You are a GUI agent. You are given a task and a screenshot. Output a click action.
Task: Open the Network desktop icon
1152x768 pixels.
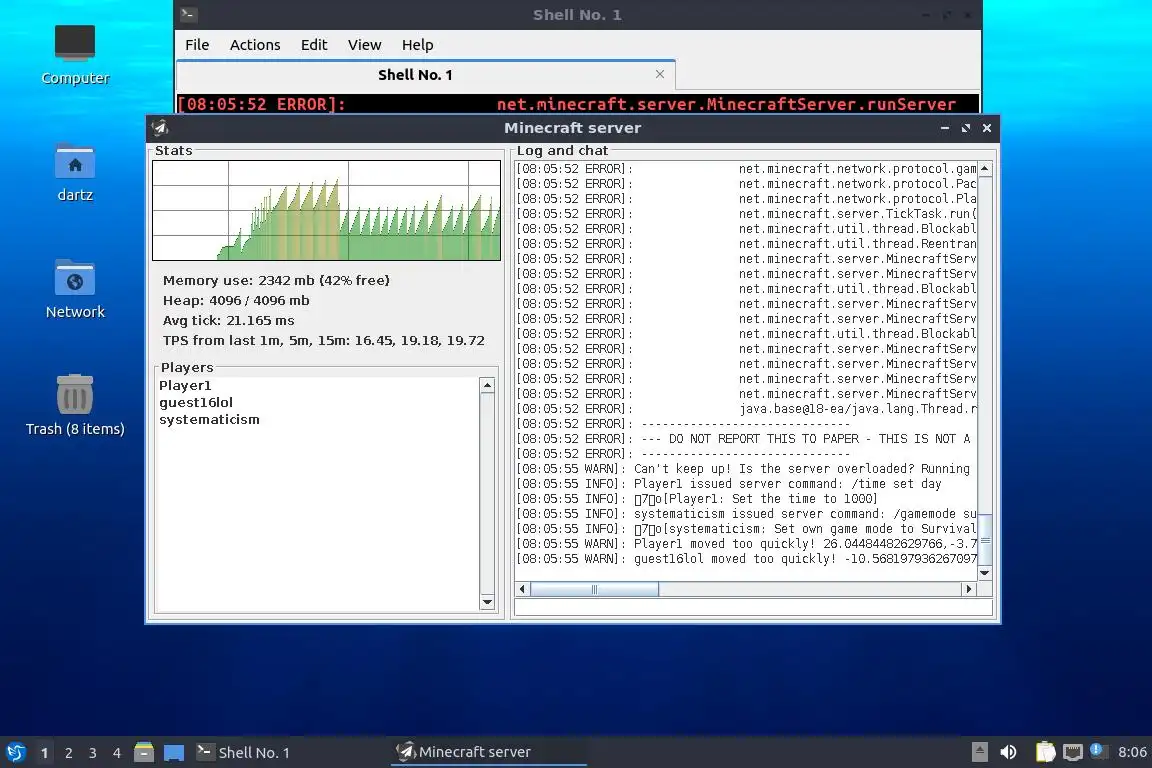point(75,289)
